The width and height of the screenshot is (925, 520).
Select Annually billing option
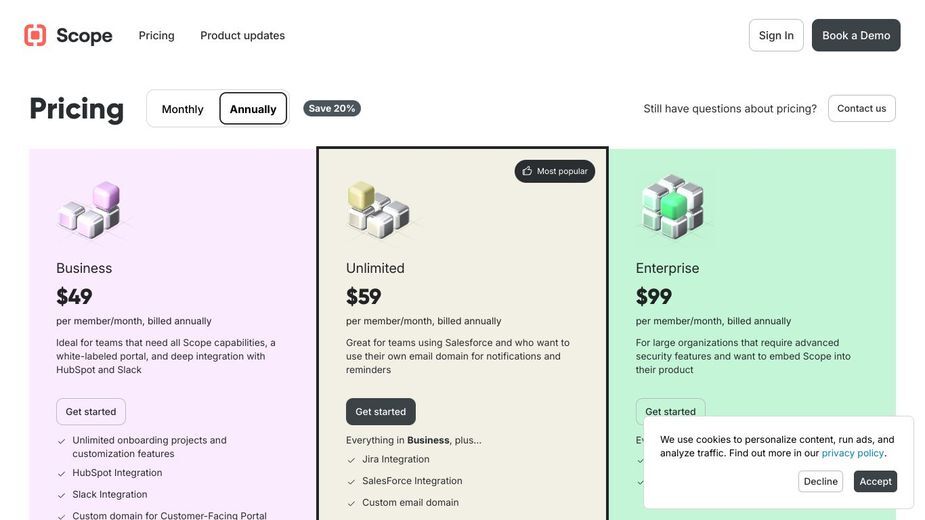point(253,109)
